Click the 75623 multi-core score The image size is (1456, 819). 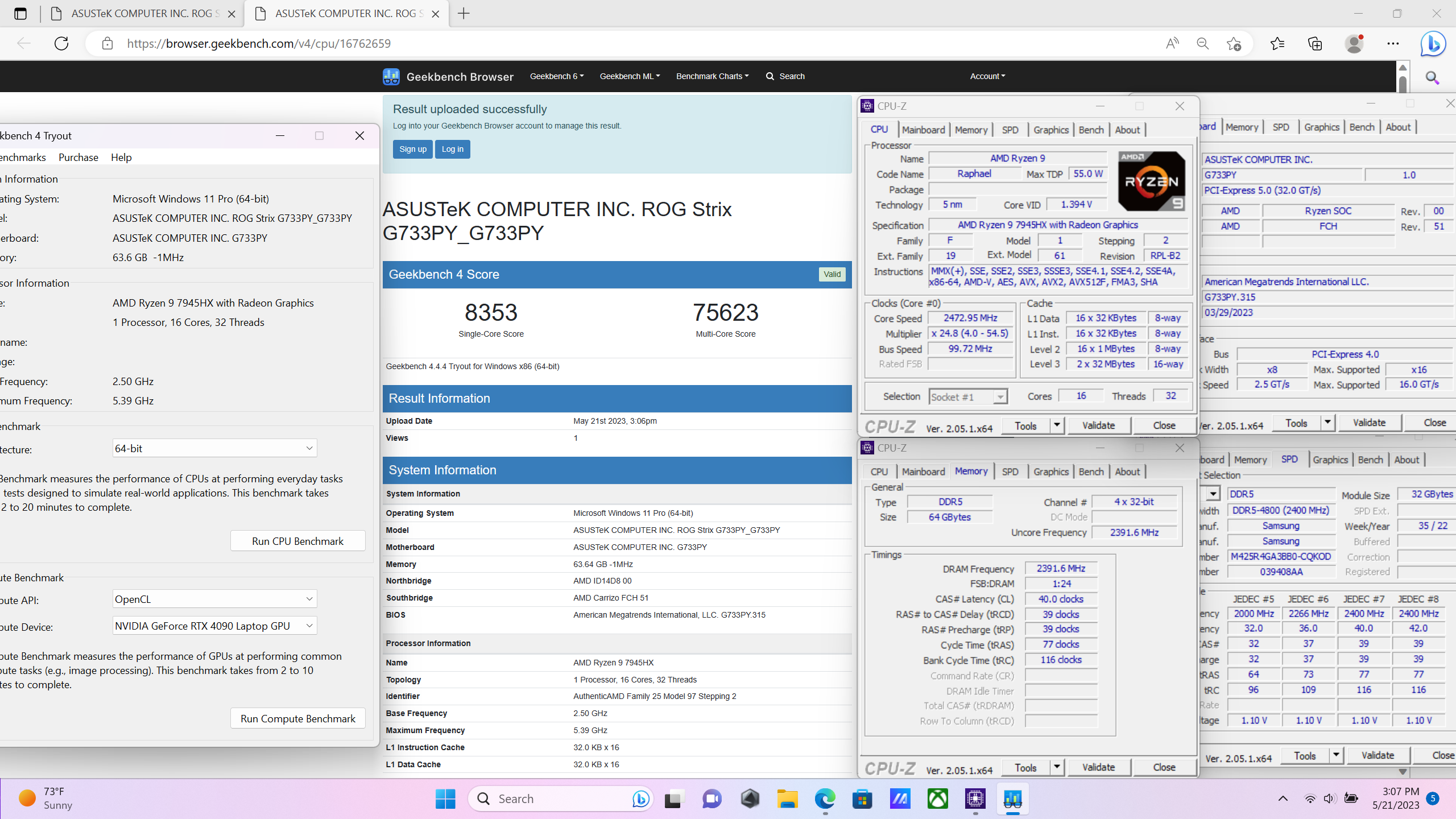pyautogui.click(x=725, y=312)
